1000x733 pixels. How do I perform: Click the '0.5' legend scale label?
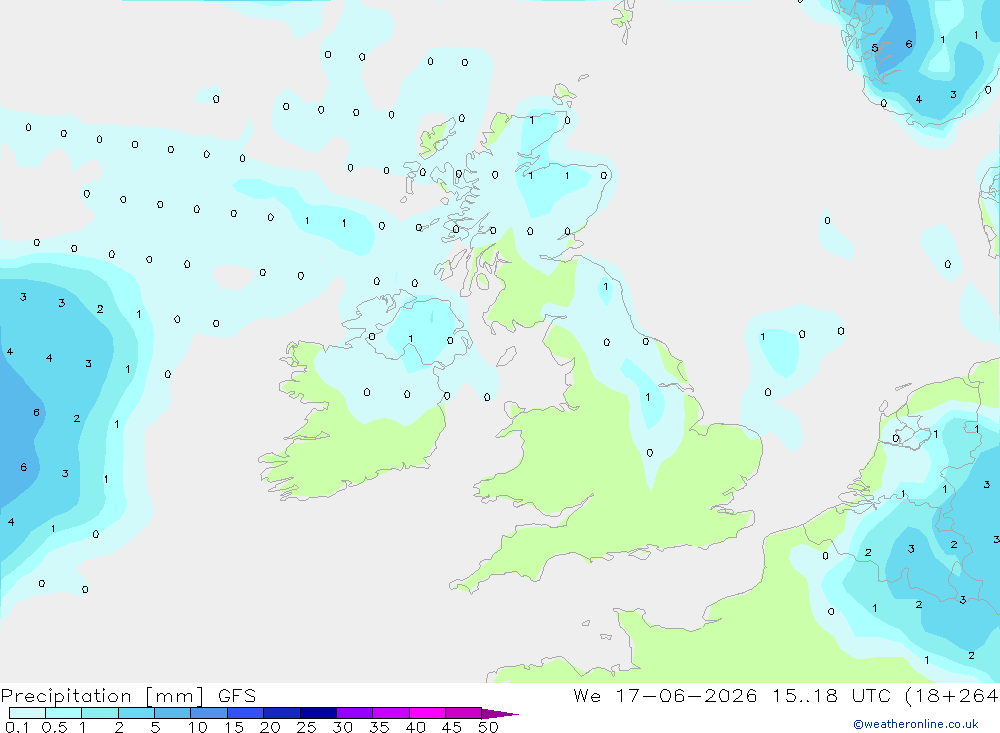54,727
